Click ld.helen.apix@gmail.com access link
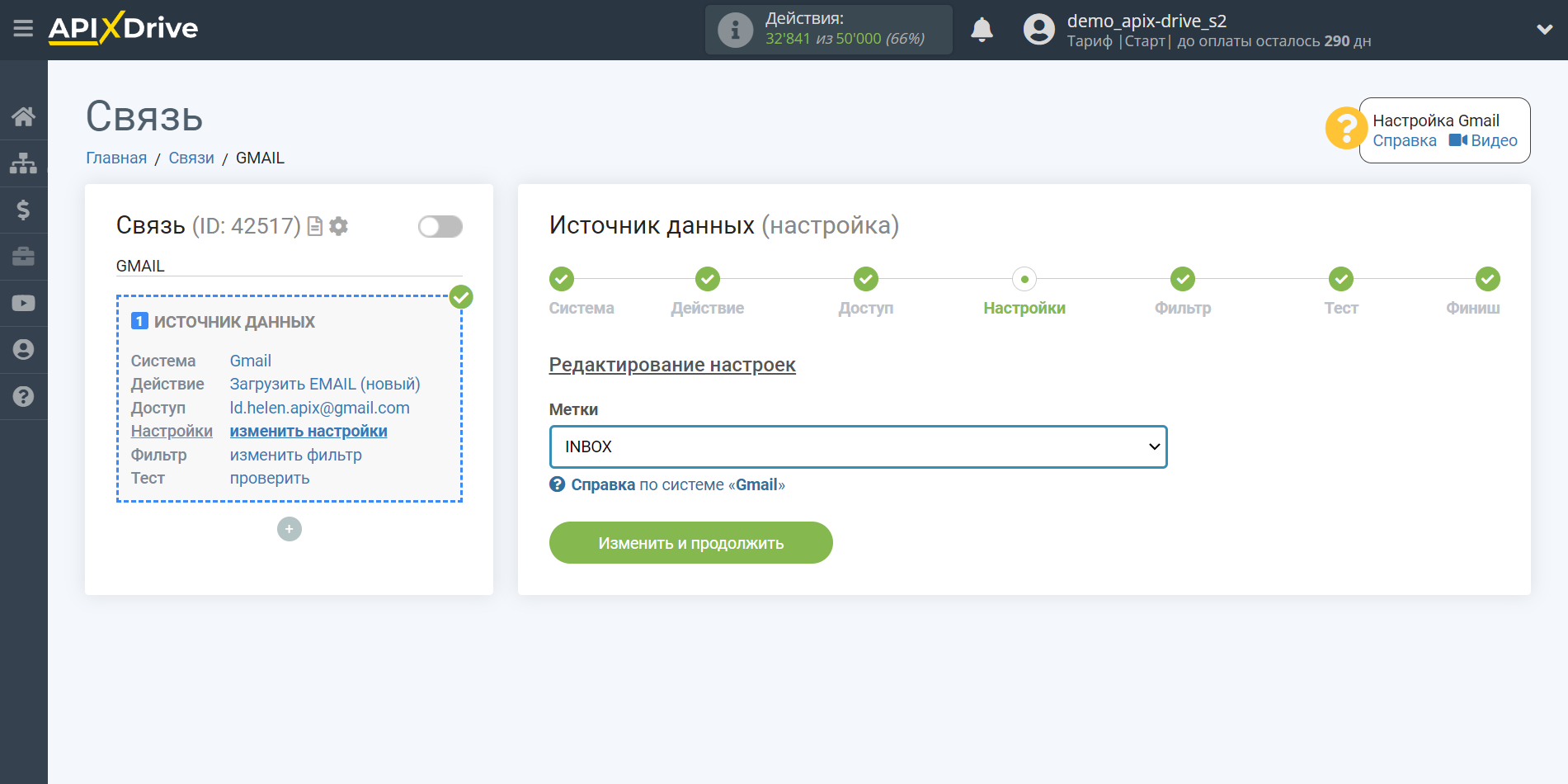 coord(319,408)
